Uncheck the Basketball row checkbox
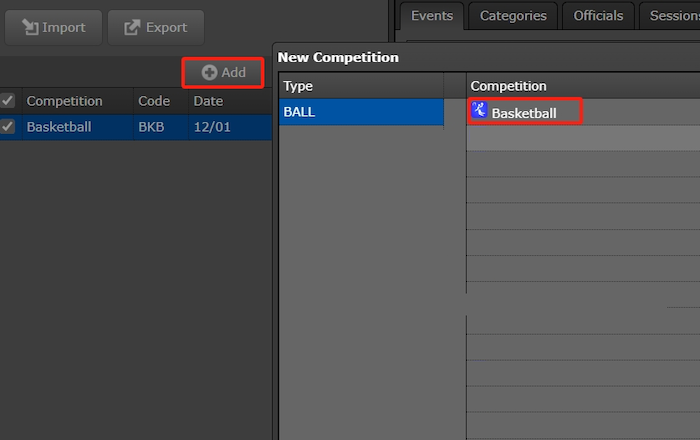The height and width of the screenshot is (440, 700). [7, 127]
